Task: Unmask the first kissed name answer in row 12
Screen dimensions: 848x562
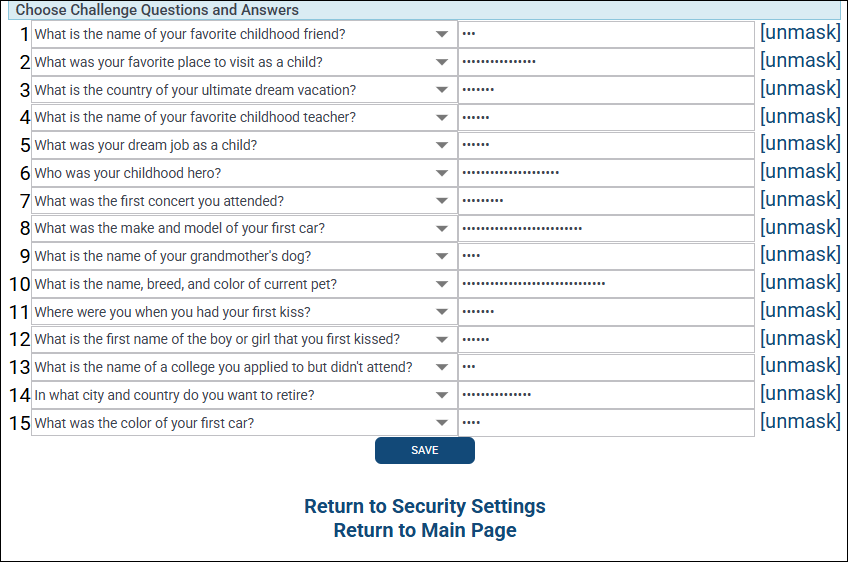Action: (800, 339)
